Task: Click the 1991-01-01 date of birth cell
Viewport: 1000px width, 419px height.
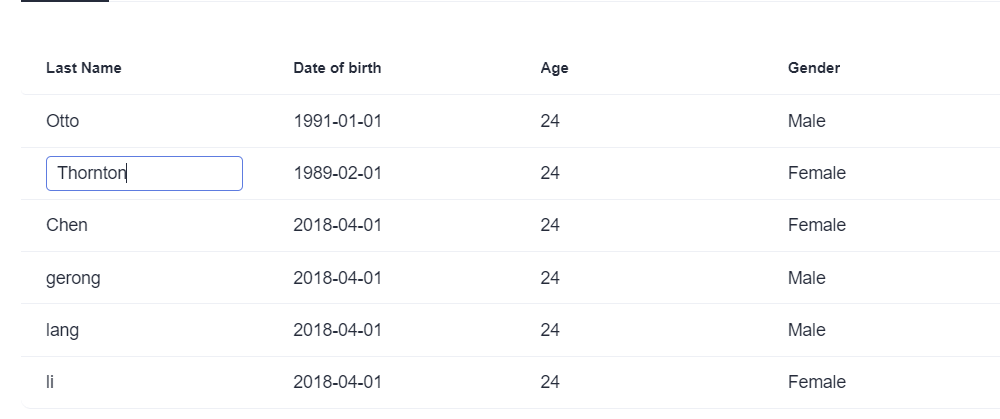Action: coord(338,121)
